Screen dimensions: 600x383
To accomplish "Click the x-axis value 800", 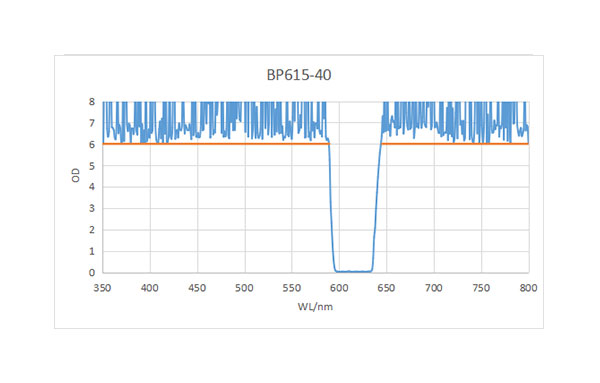I will (528, 288).
